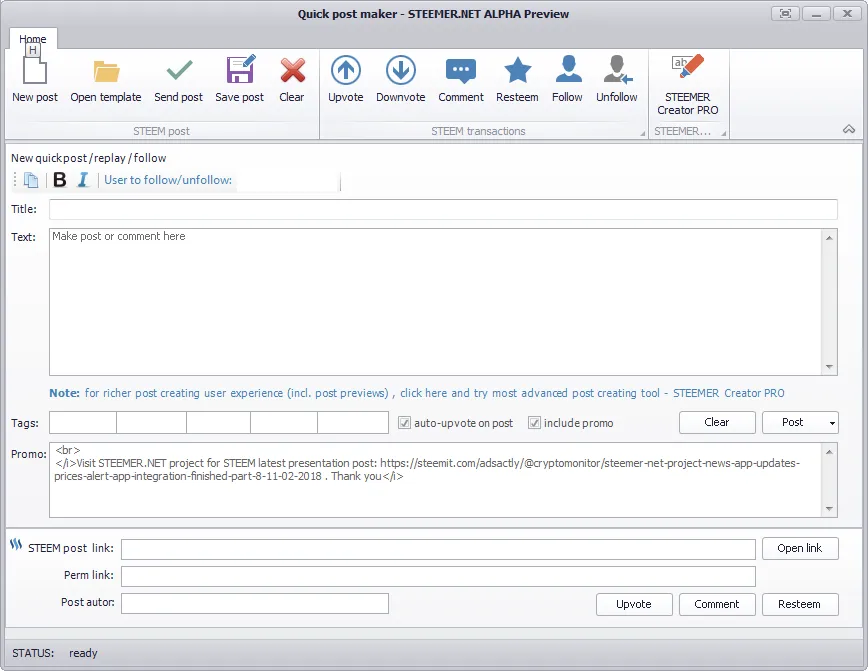Click Promo area scrollbar down arrow

pos(829,508)
